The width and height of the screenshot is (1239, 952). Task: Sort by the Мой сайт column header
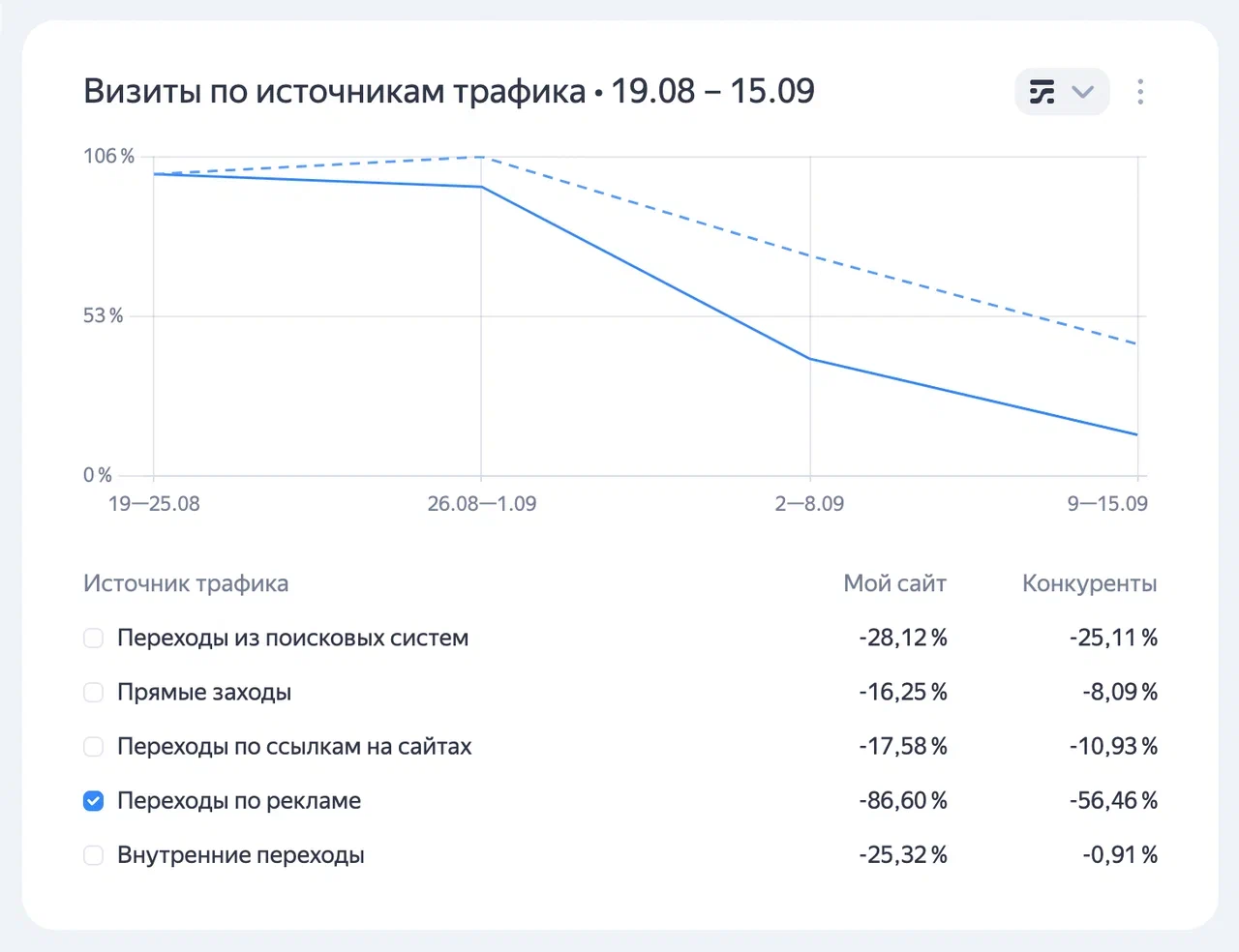tap(894, 583)
